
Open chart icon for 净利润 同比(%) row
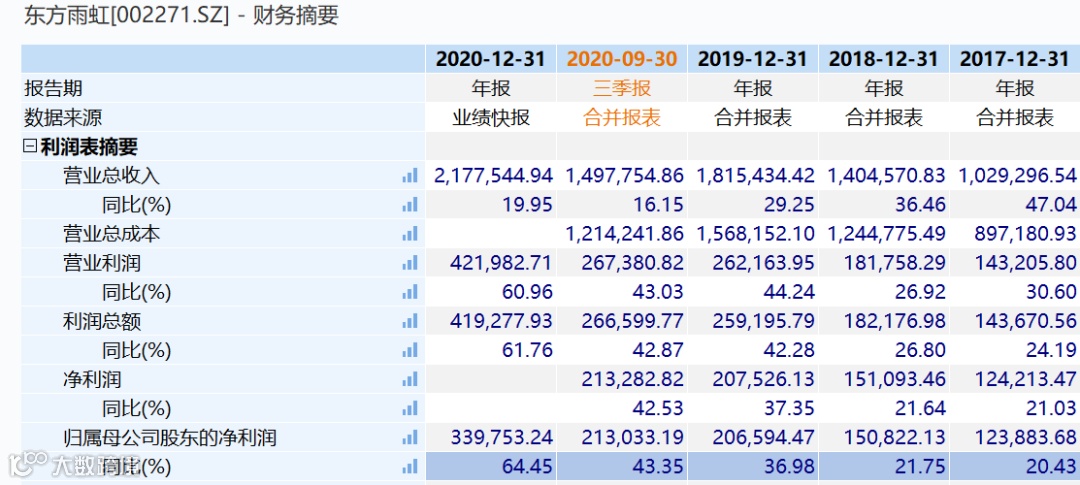[x=410, y=408]
